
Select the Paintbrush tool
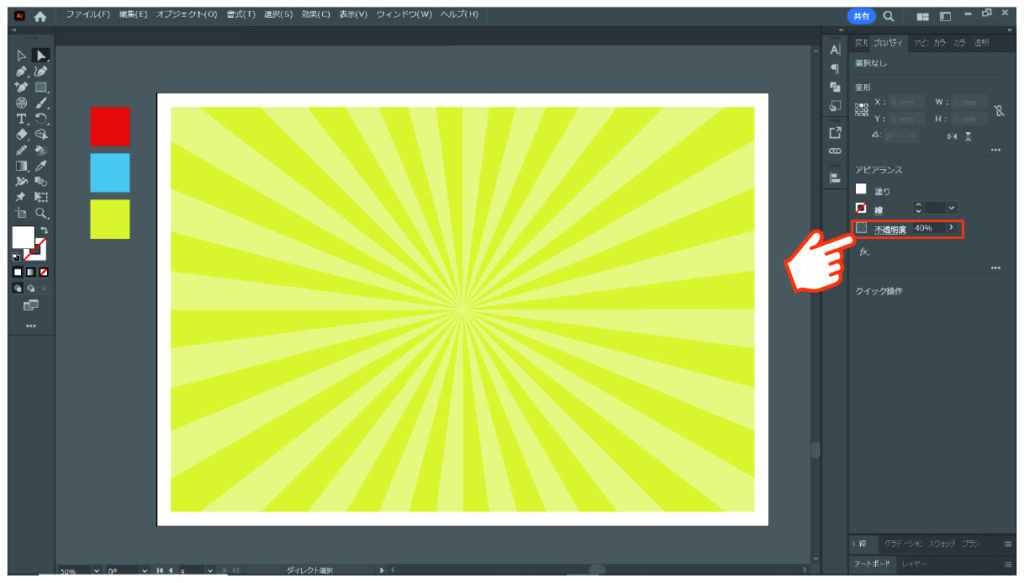pyautogui.click(x=40, y=103)
